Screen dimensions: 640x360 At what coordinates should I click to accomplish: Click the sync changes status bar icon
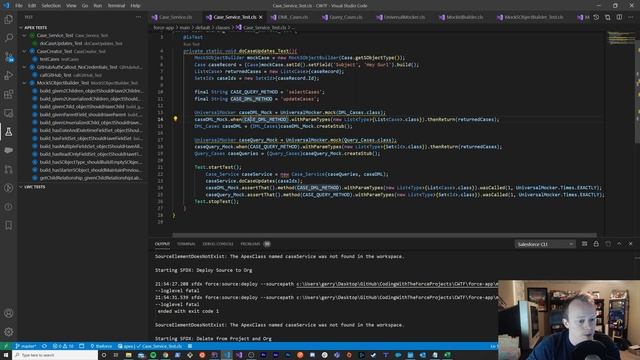pos(44,346)
